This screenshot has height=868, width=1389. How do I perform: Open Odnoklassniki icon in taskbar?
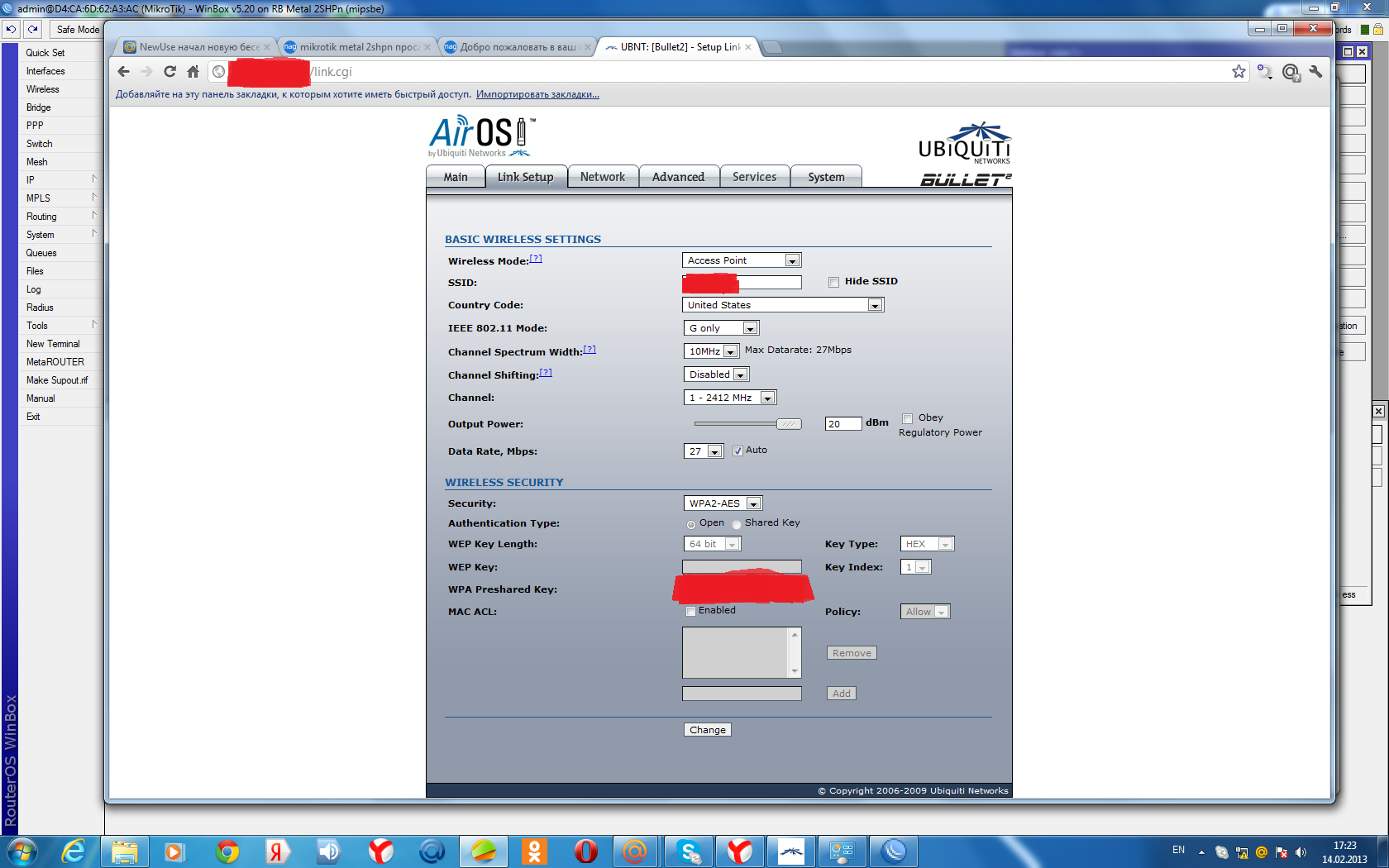point(534,851)
